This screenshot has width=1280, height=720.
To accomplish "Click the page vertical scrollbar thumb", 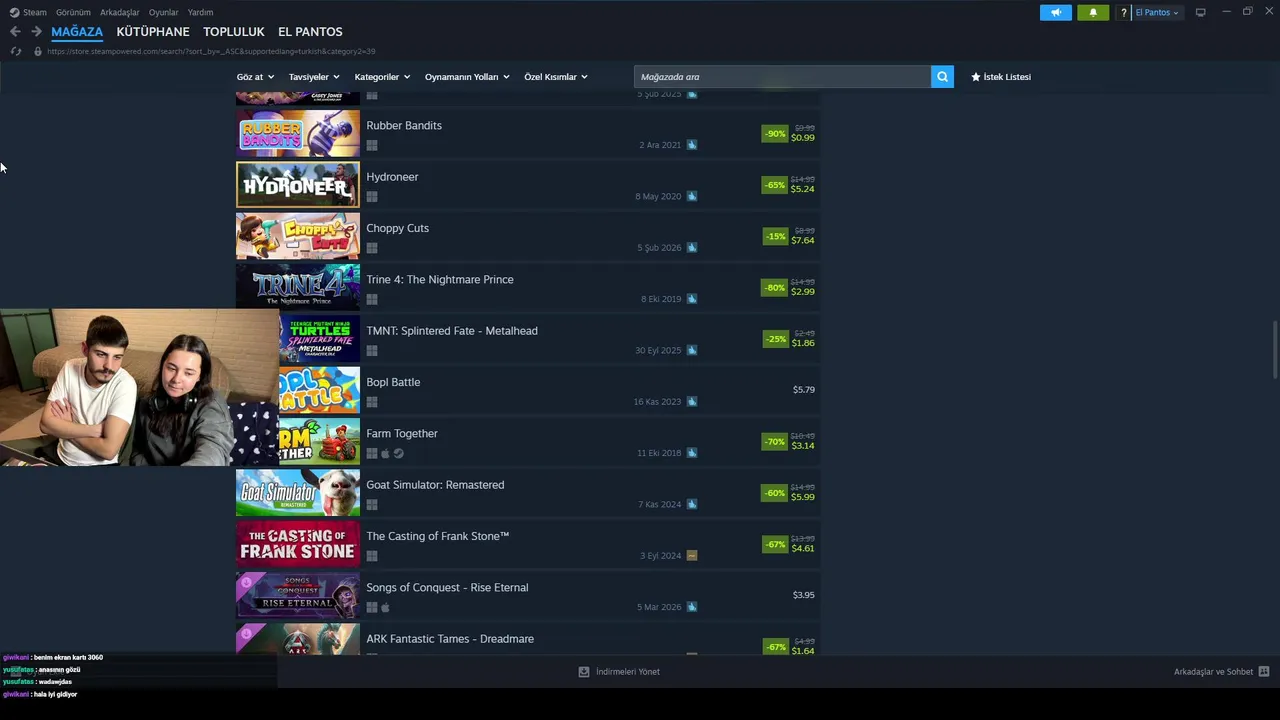I will [x=1274, y=350].
